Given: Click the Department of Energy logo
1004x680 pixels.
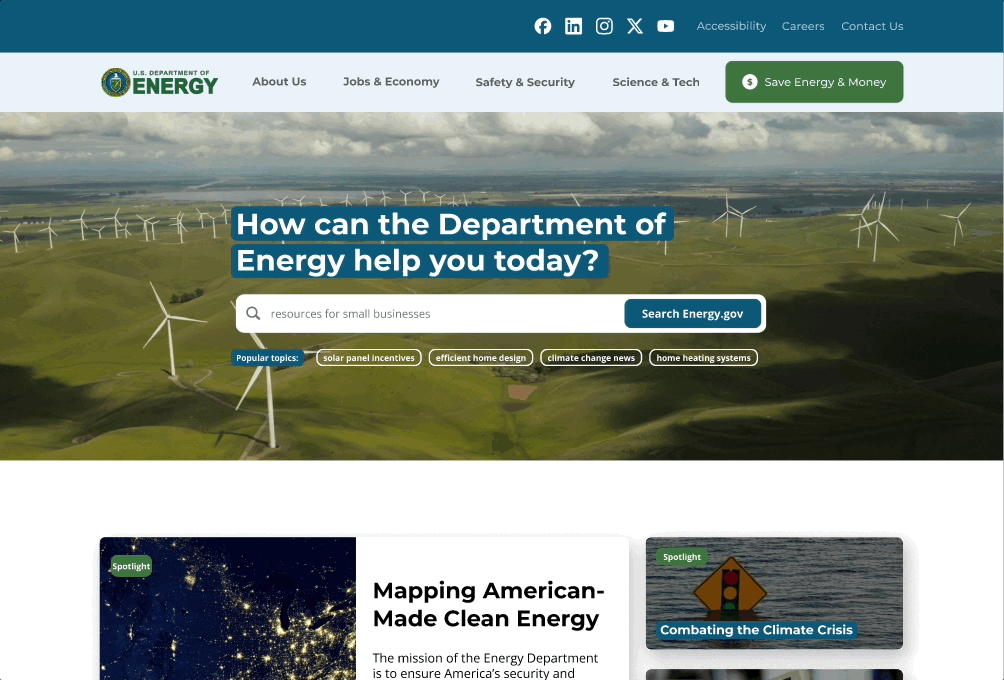Looking at the screenshot, I should [159, 82].
